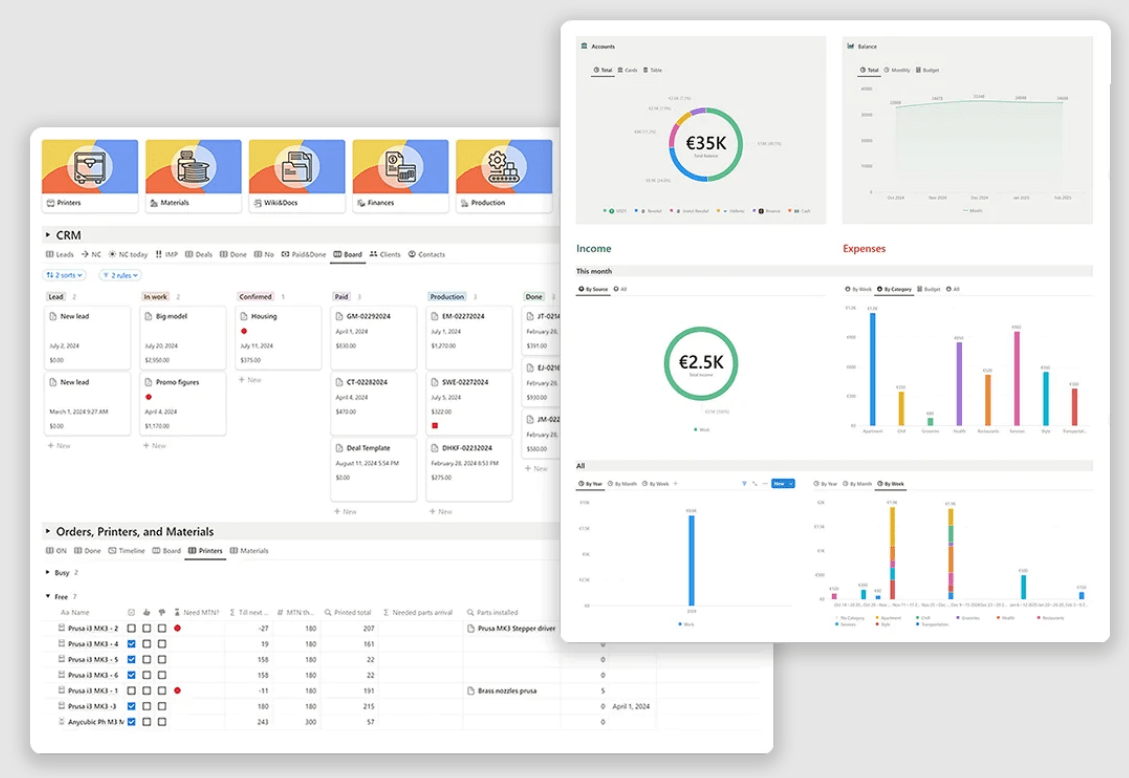
Task: Check the first checkbox for Prusa i3 MK3 - 2
Action: [x=132, y=628]
